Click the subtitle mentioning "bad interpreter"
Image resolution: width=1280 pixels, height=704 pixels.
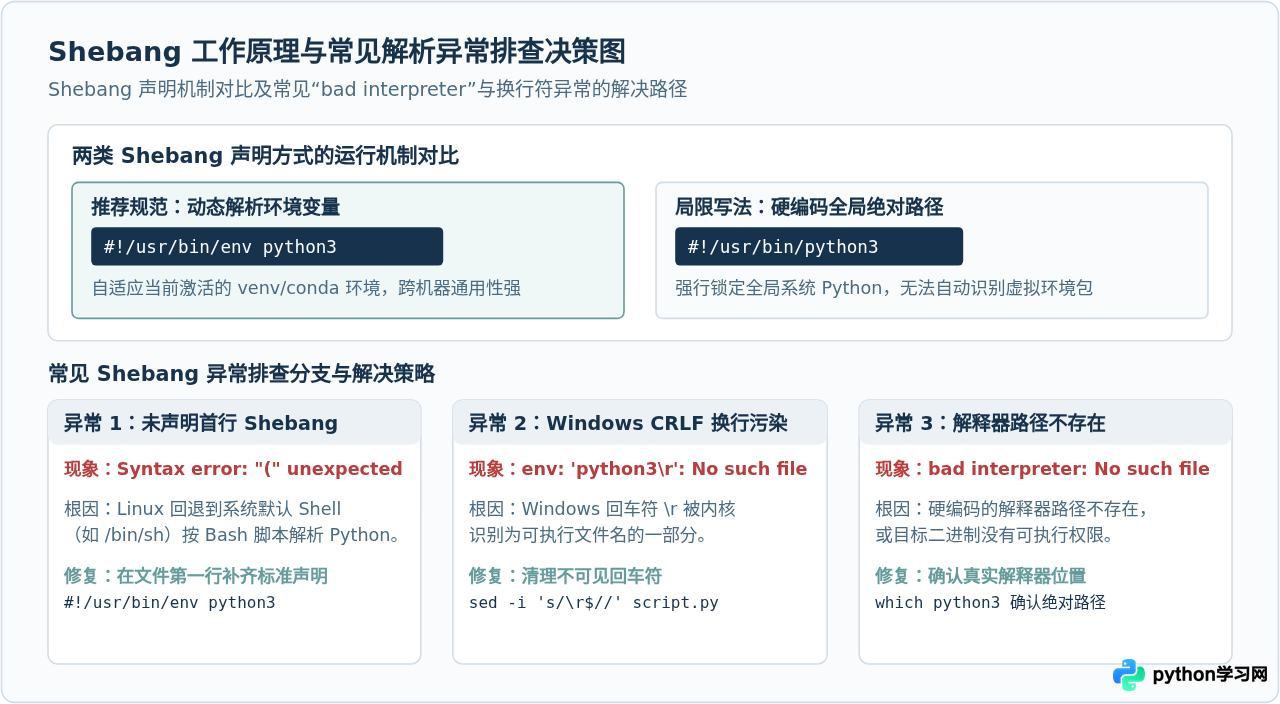[368, 89]
